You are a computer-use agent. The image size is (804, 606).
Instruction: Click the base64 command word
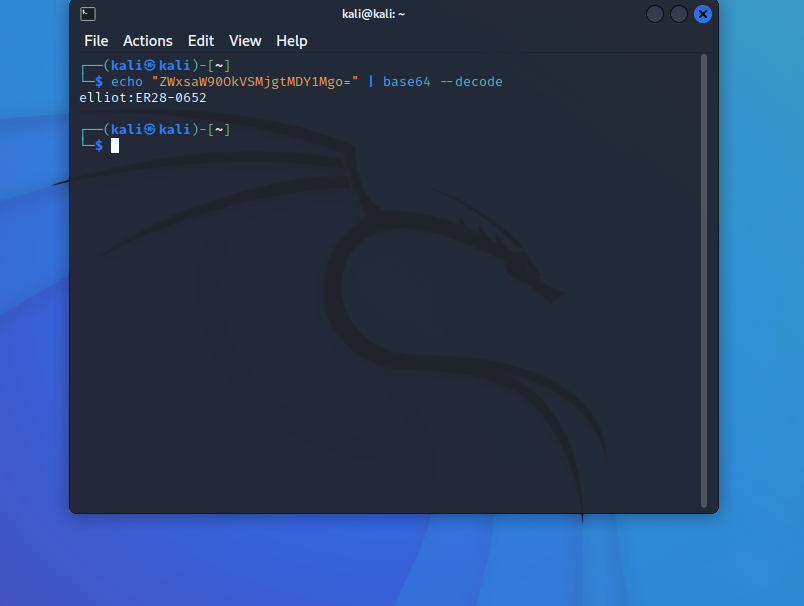pos(407,82)
